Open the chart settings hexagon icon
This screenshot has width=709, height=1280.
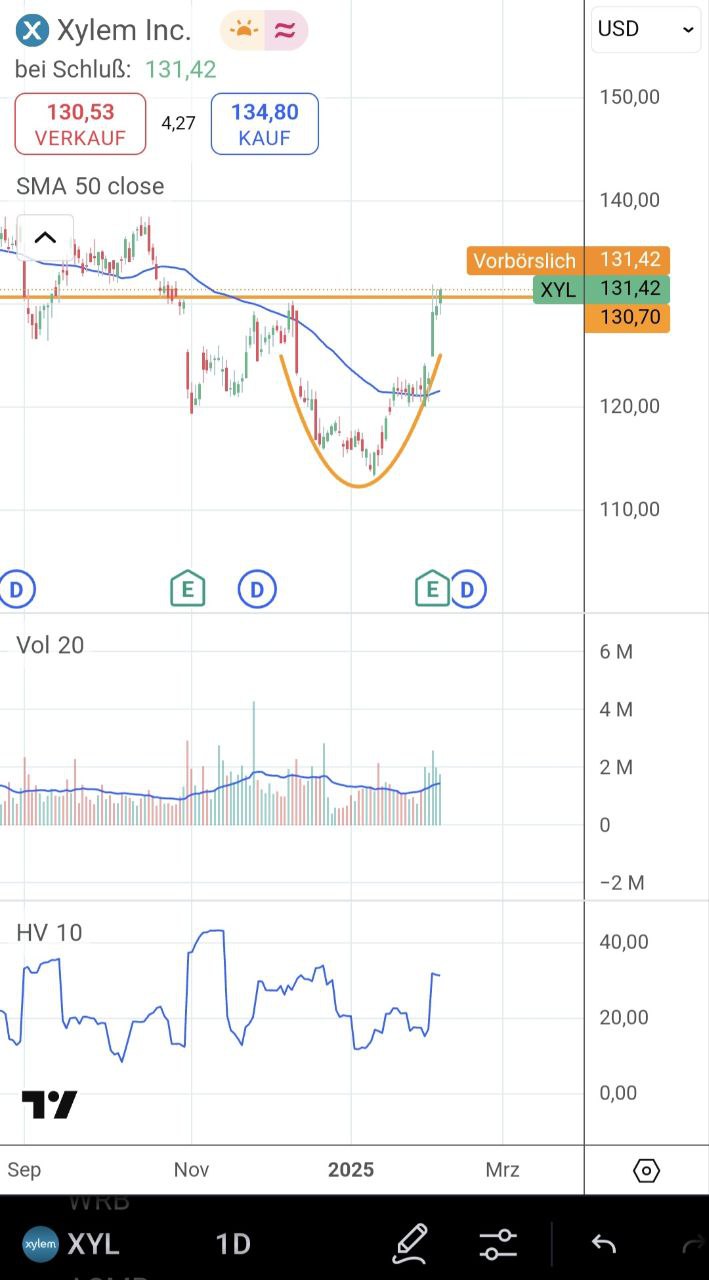point(647,1170)
